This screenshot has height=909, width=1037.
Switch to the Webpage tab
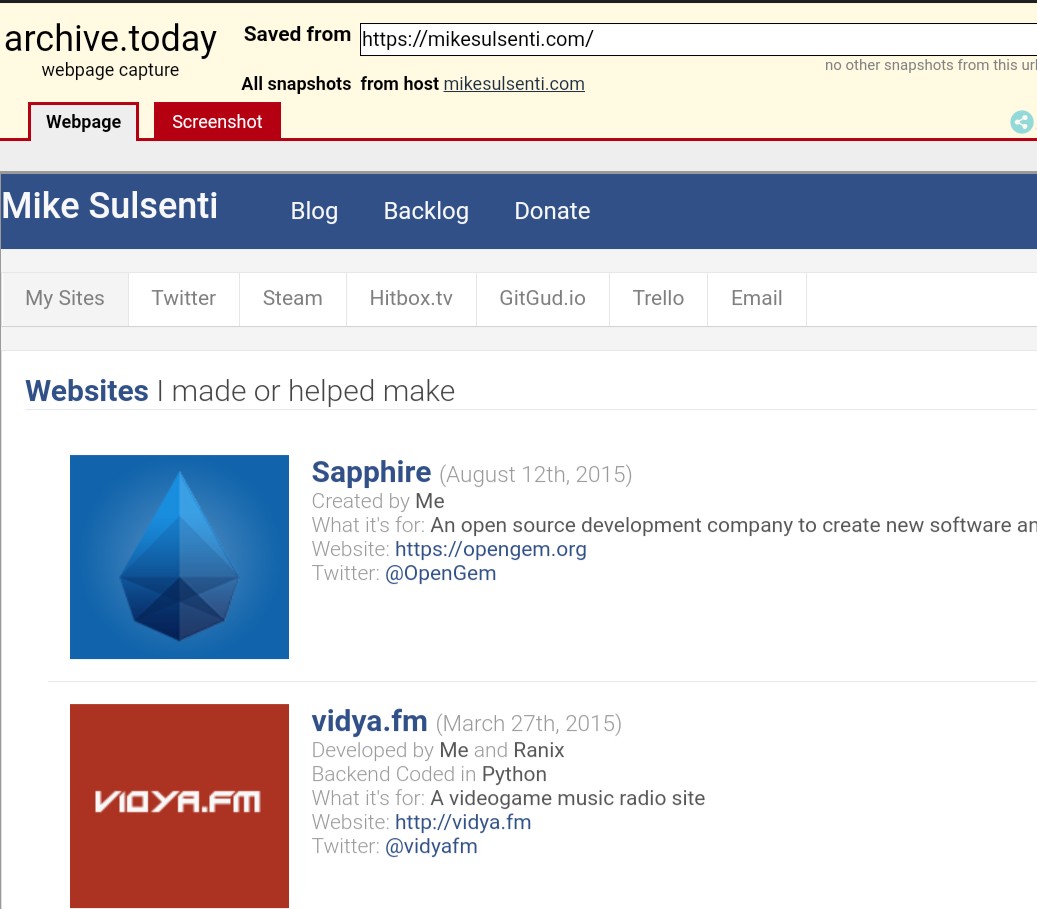[x=83, y=122]
